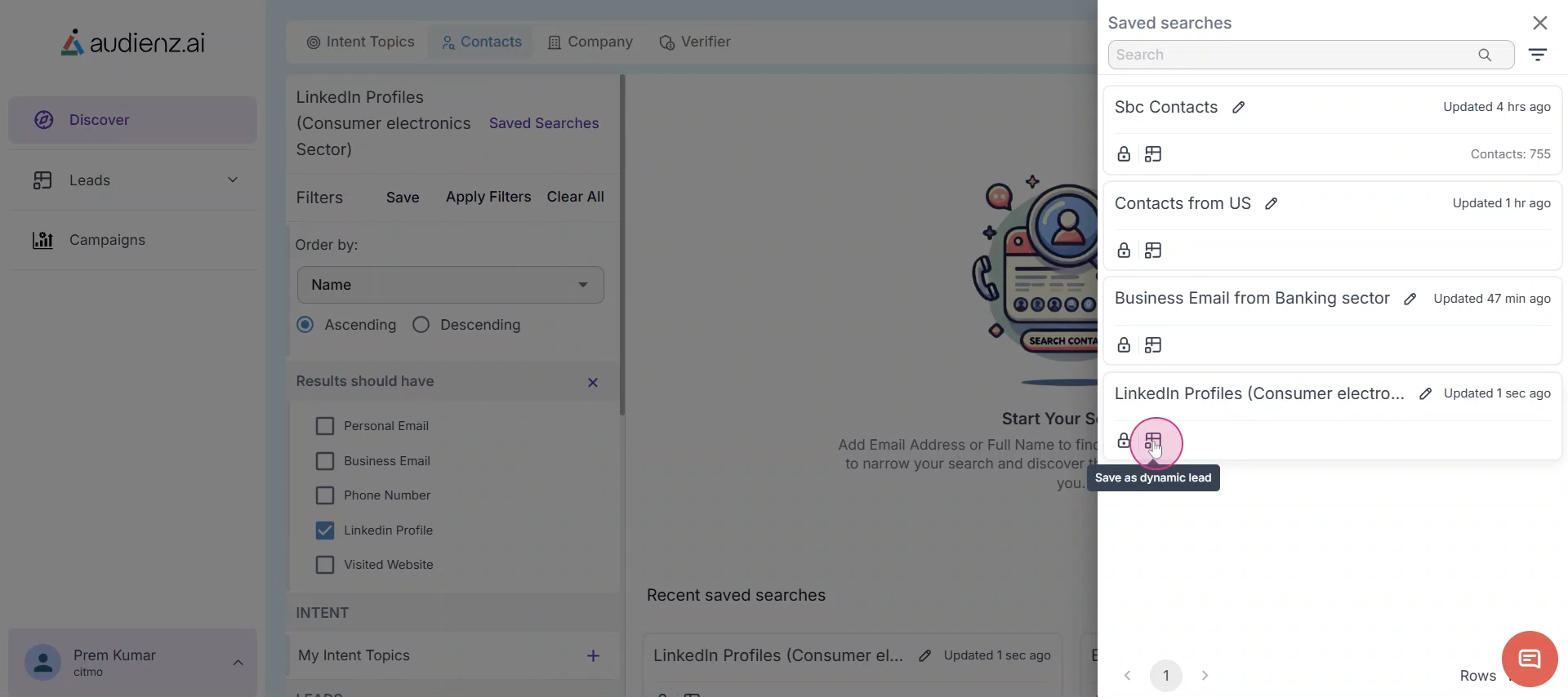Viewport: 1568px width, 697px height.
Task: Click the audienz.ai logo
Action: [133, 42]
